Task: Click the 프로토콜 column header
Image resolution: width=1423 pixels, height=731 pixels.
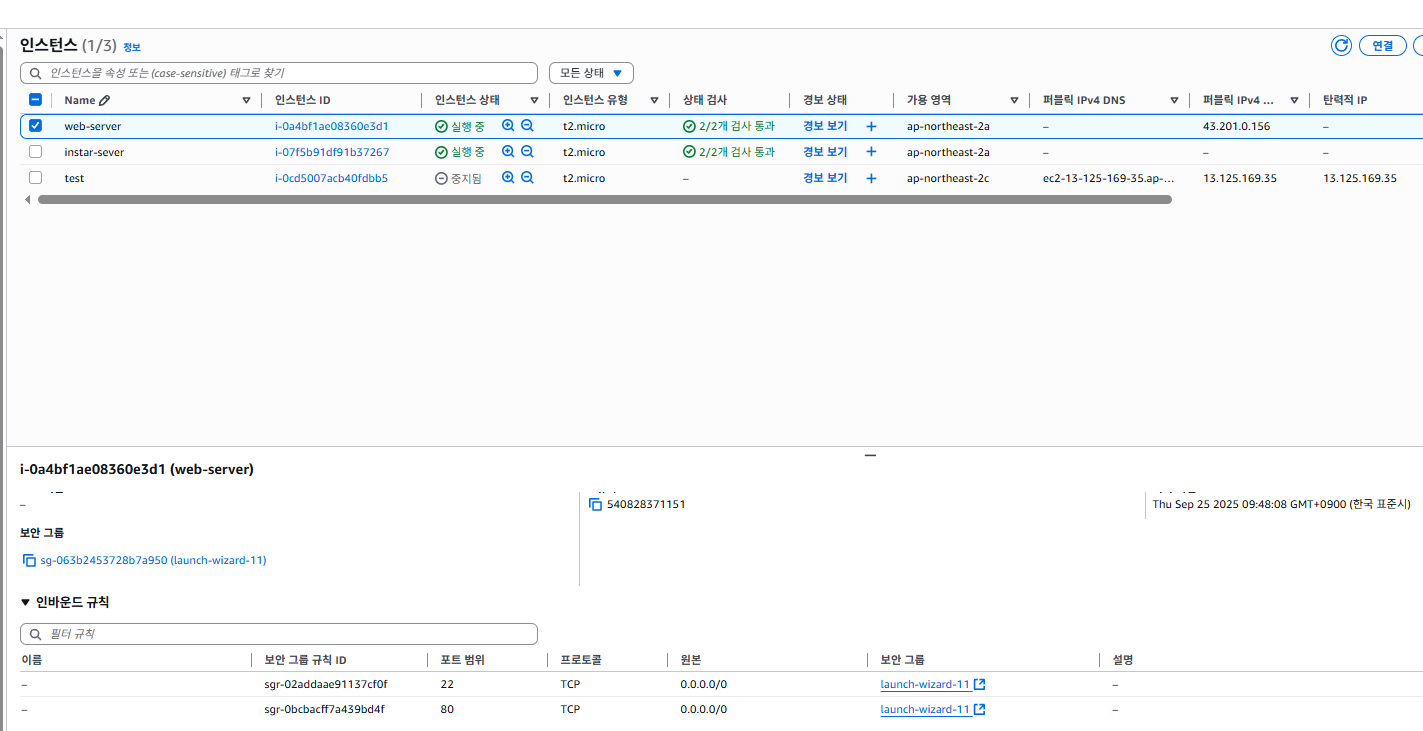Action: (581, 660)
